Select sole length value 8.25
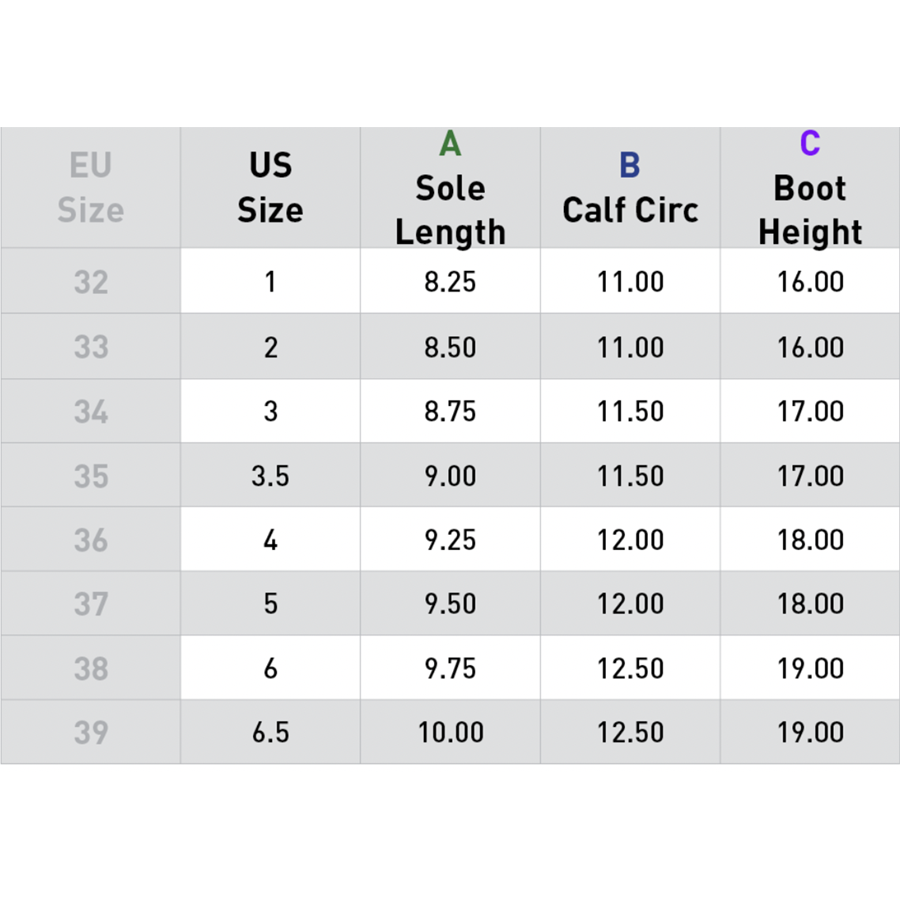Image resolution: width=900 pixels, height=900 pixels. coord(450,282)
